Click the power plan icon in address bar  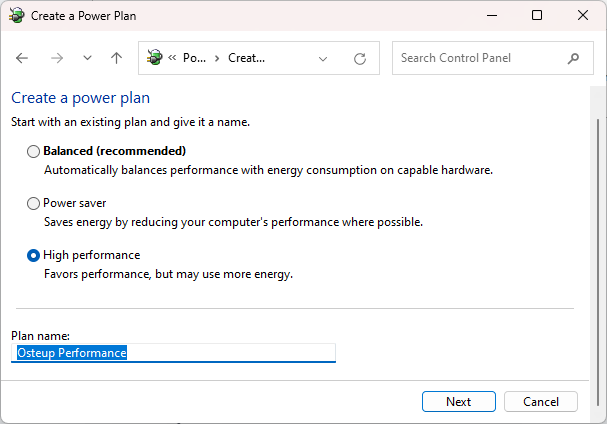154,58
